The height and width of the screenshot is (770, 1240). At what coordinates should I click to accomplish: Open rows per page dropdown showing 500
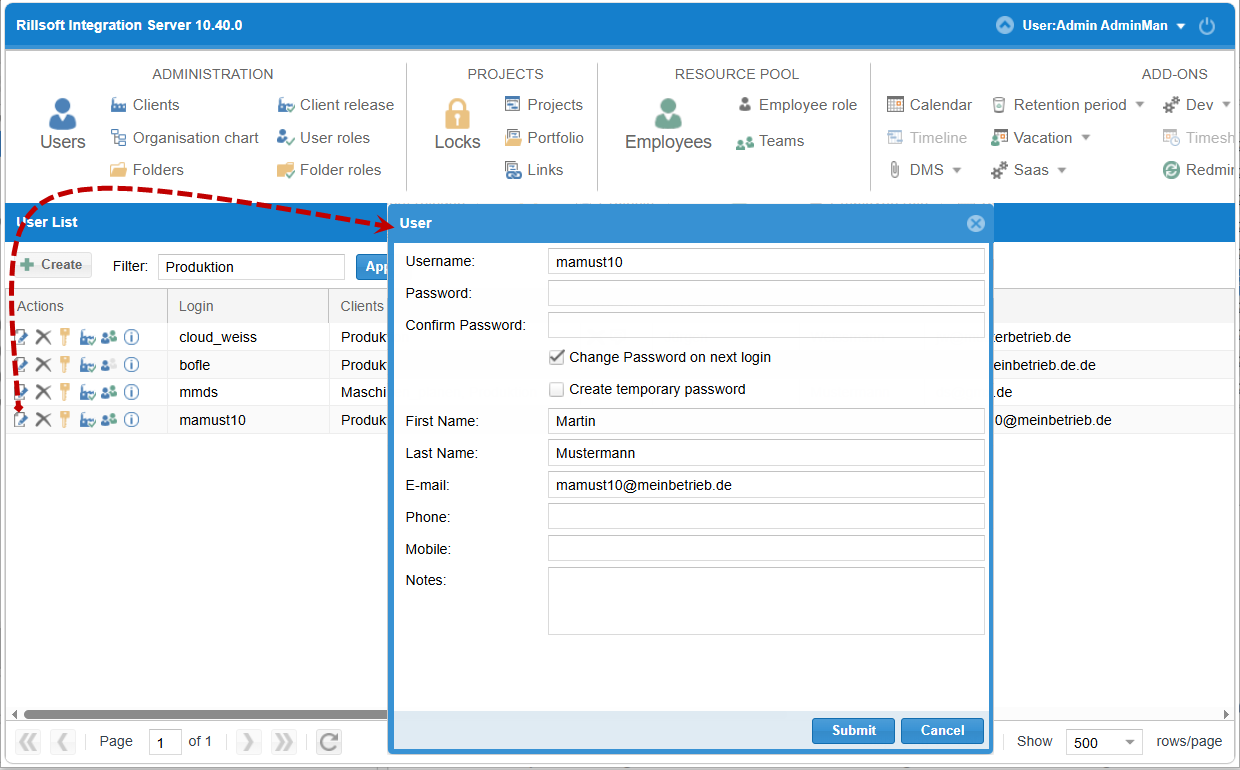point(1104,742)
